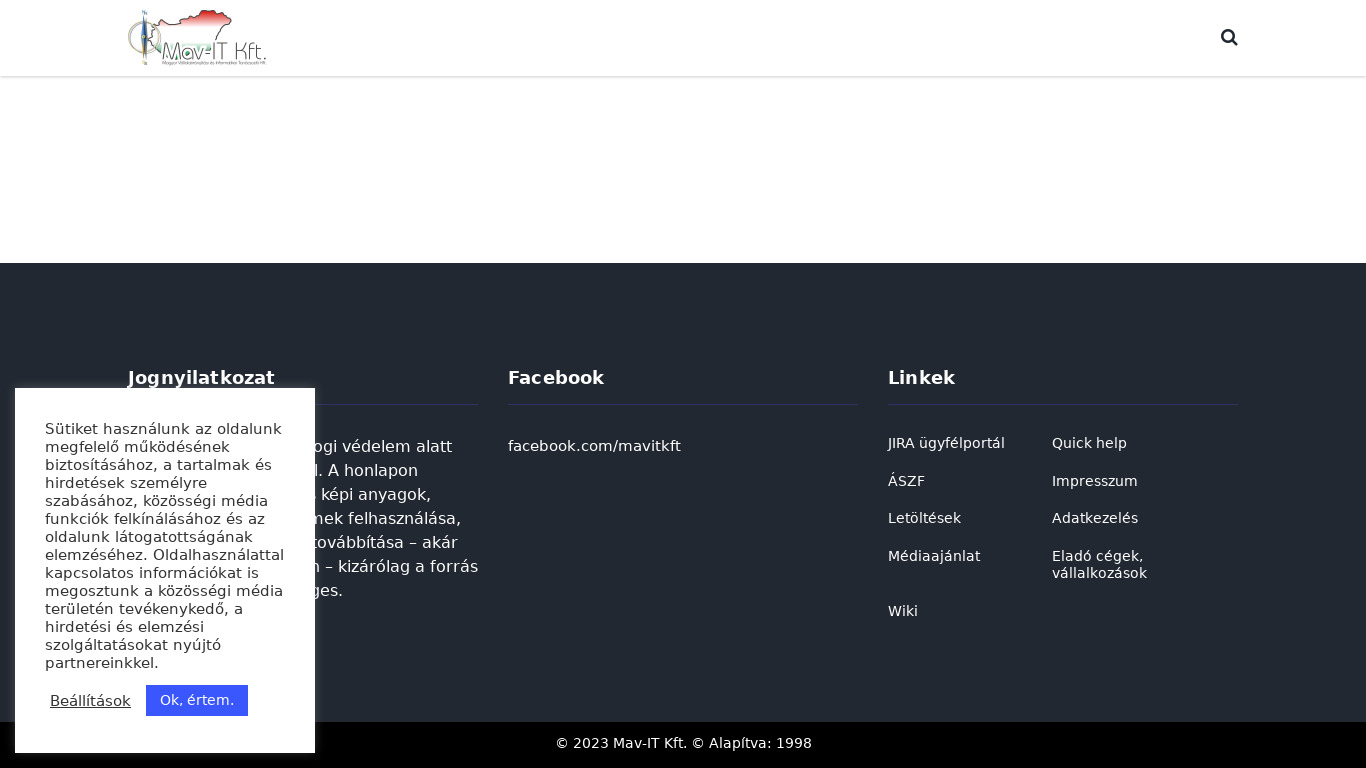Click the Facebook heading
Viewport: 1366px width, 768px height.
[556, 378]
